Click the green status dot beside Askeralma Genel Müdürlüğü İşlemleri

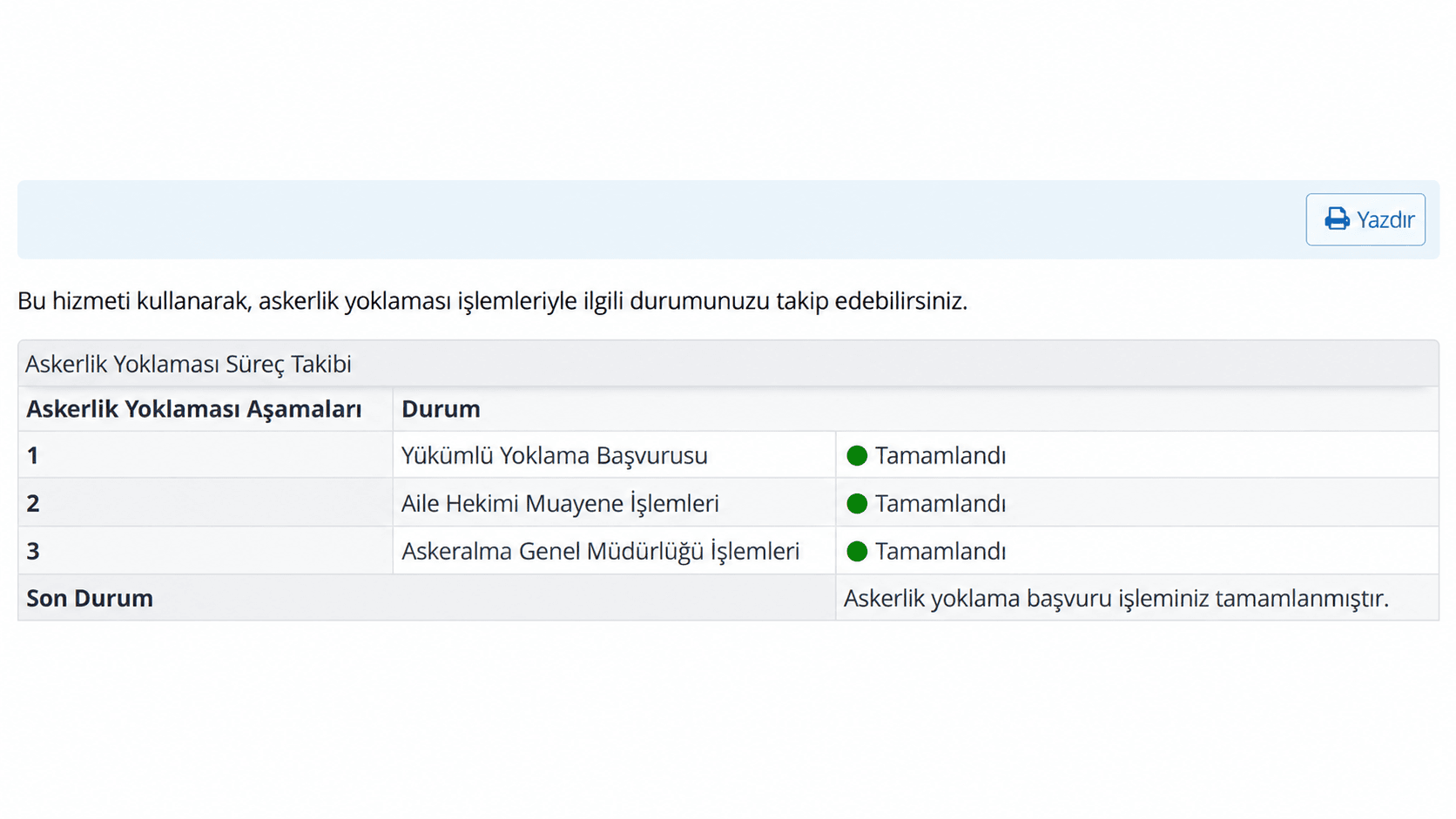coord(857,551)
